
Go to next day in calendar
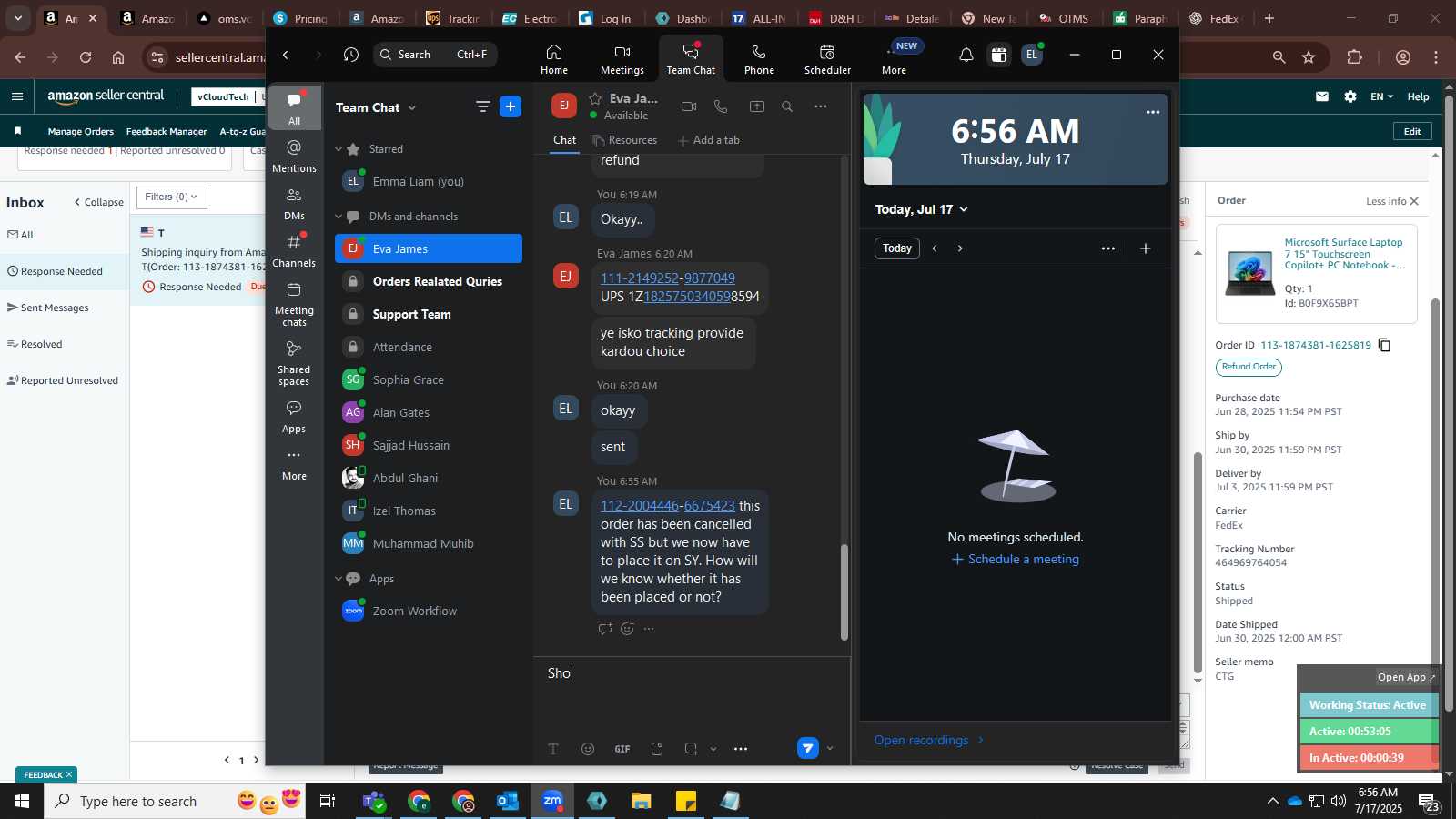(x=960, y=248)
